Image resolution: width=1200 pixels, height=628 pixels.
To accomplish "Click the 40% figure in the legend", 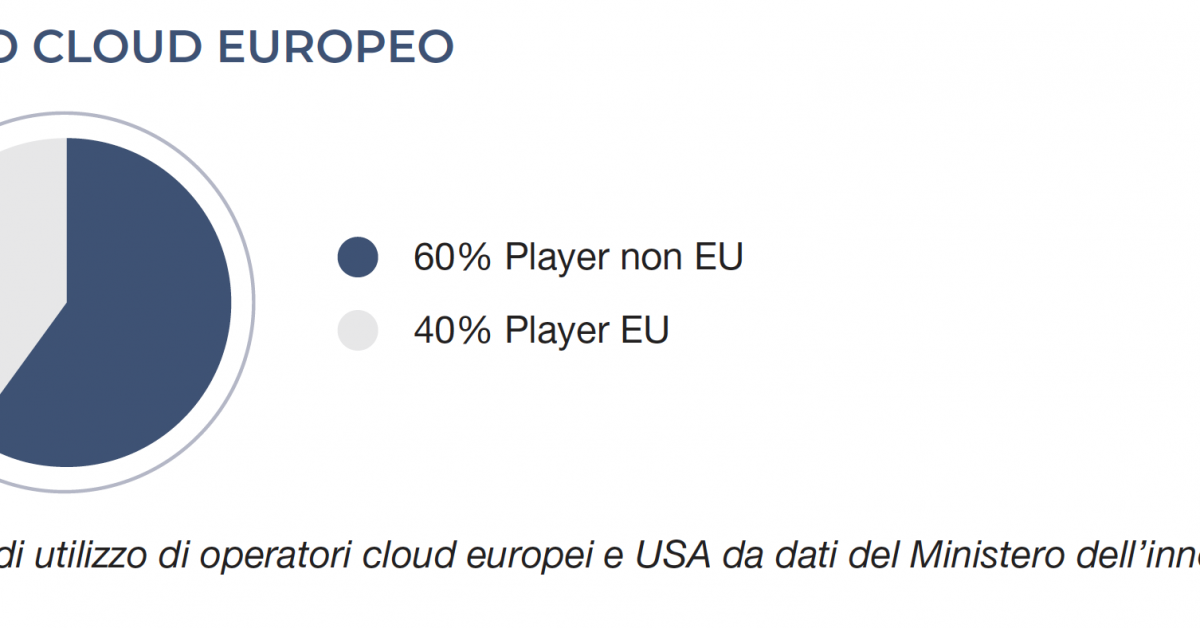I will click(x=453, y=330).
